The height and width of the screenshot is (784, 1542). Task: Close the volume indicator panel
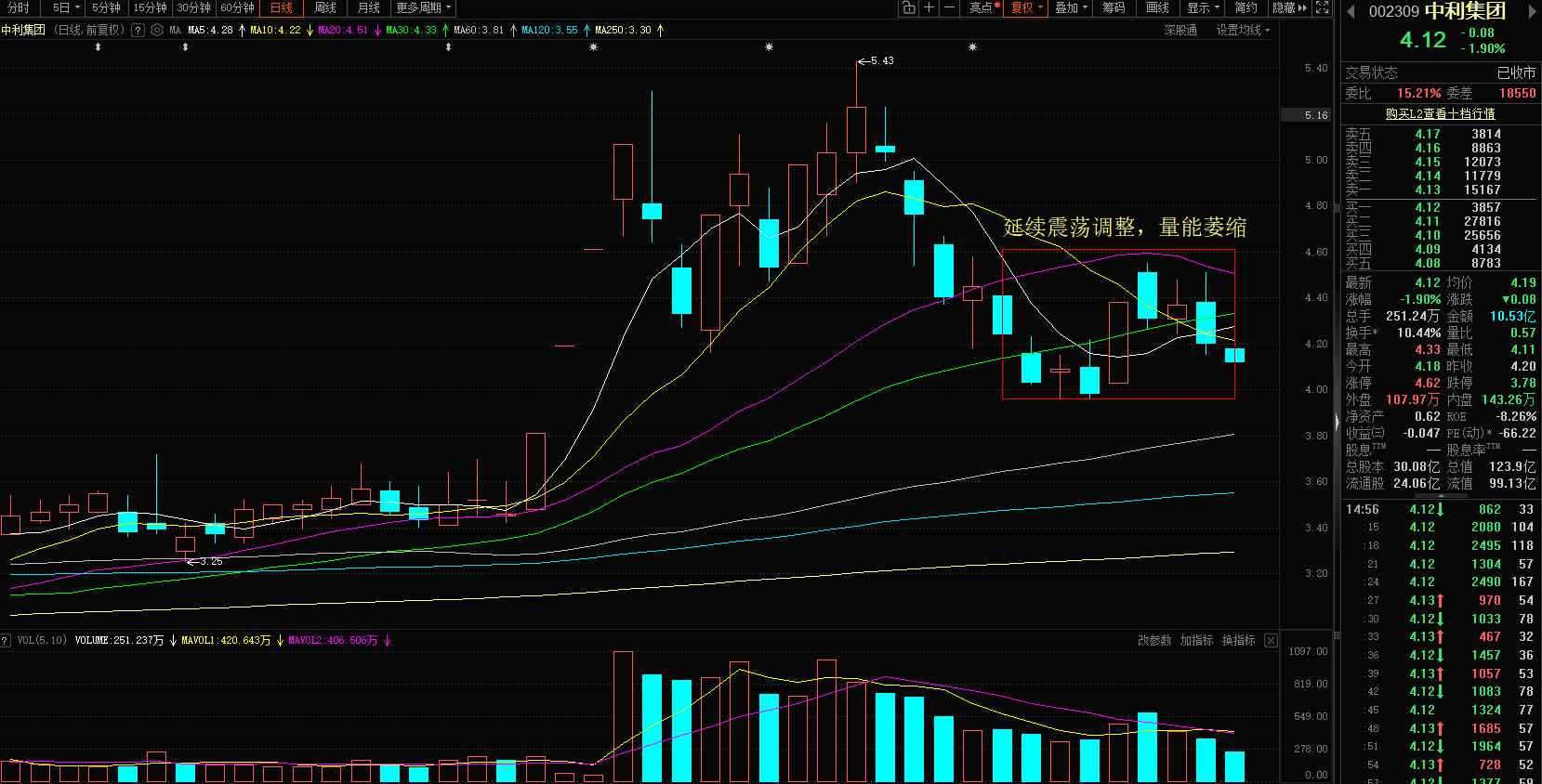click(x=1271, y=641)
